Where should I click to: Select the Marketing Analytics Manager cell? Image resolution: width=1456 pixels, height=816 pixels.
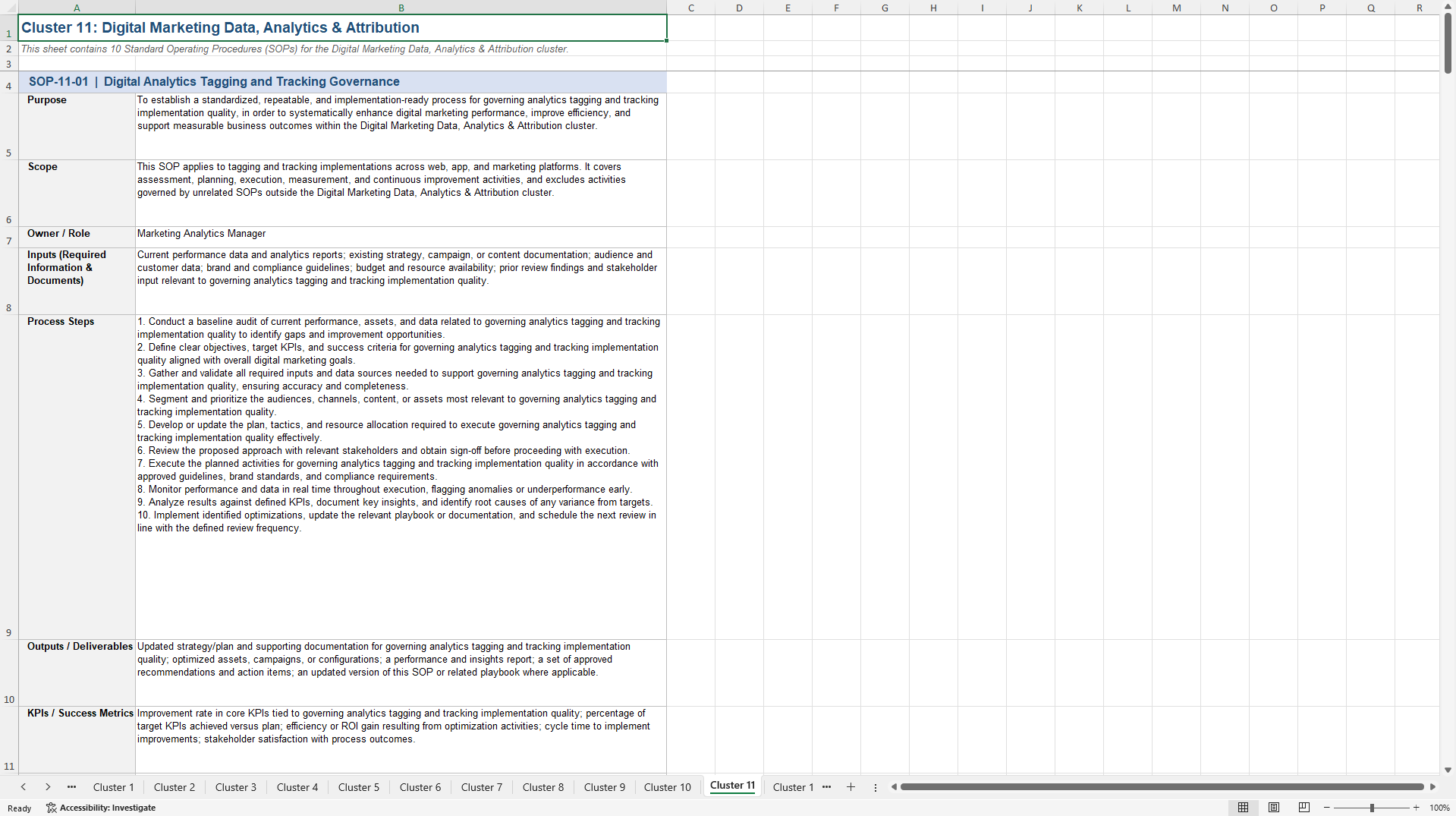(401, 237)
